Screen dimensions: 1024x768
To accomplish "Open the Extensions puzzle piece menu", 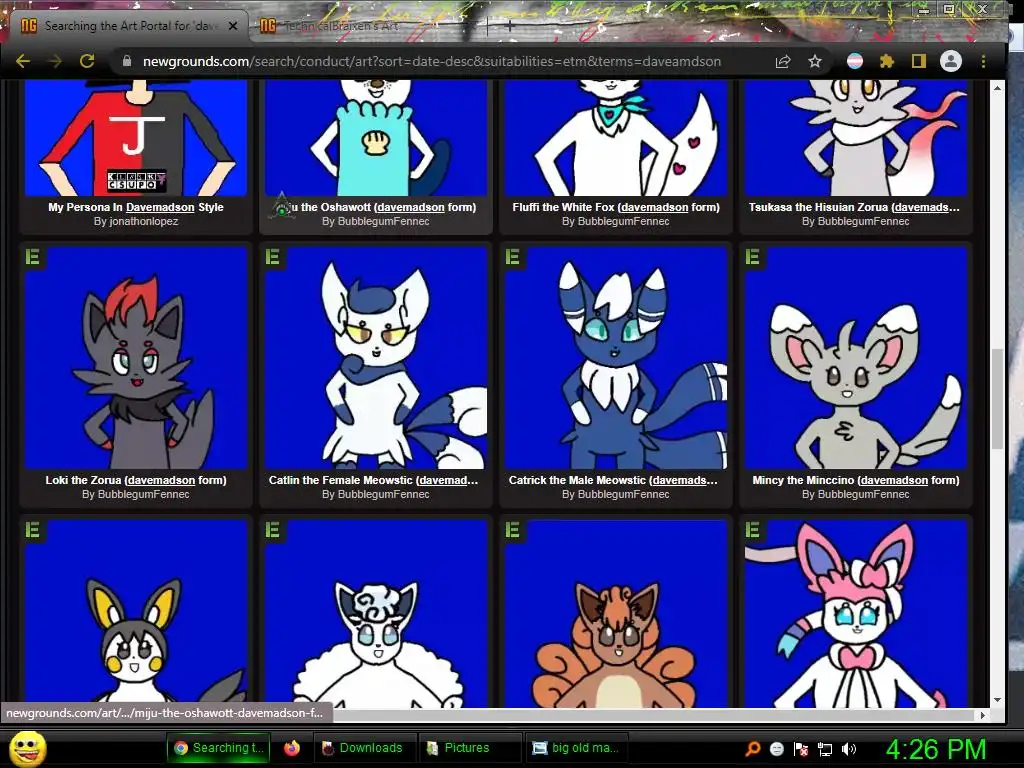I will click(x=886, y=61).
